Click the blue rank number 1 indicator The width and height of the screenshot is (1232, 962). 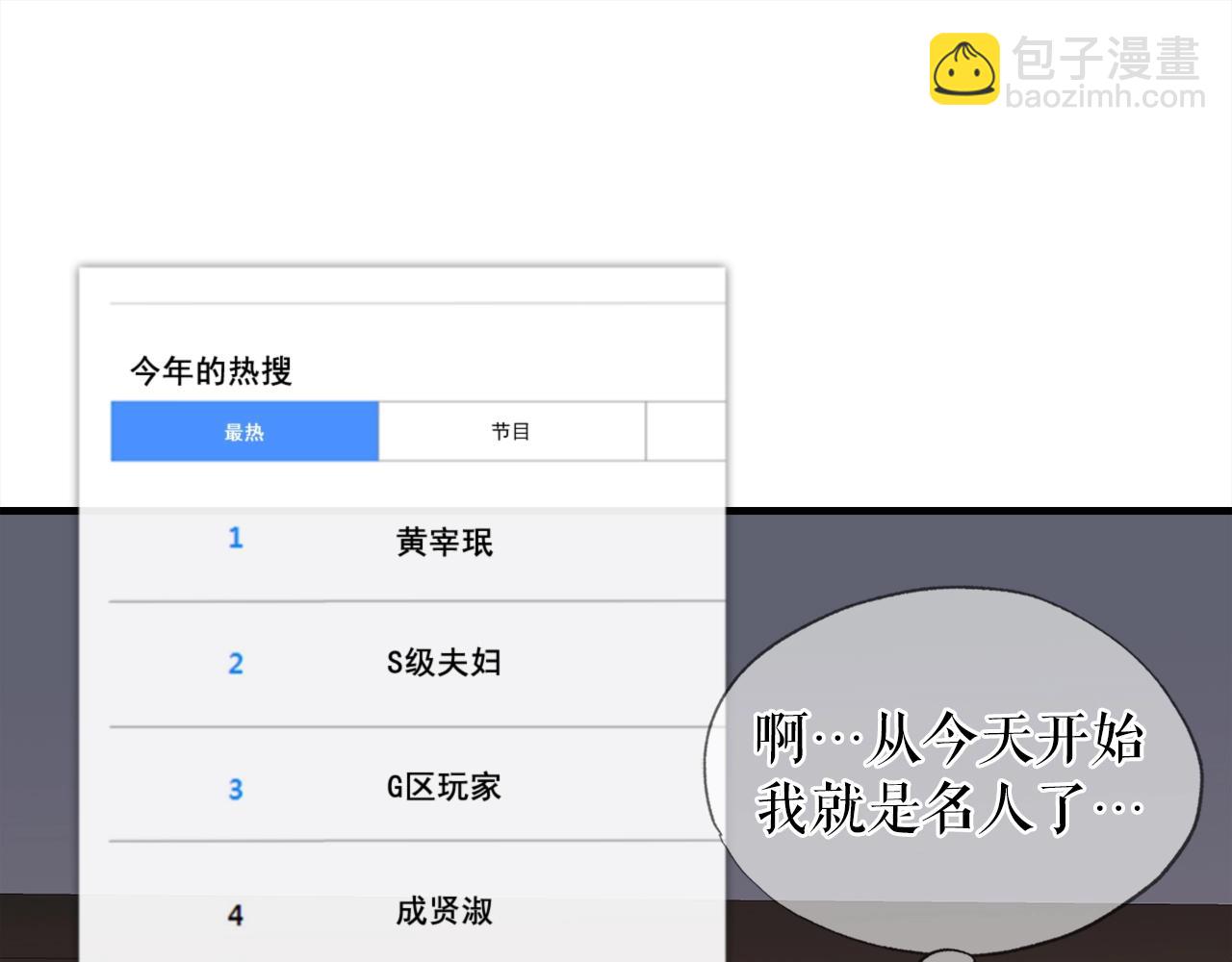[235, 539]
